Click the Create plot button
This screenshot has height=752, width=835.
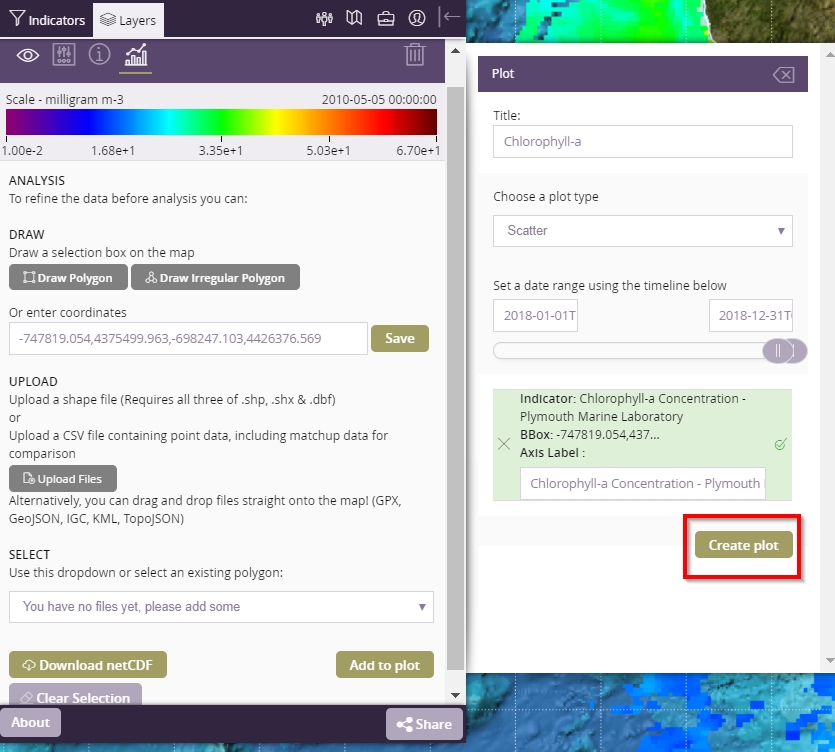(743, 545)
